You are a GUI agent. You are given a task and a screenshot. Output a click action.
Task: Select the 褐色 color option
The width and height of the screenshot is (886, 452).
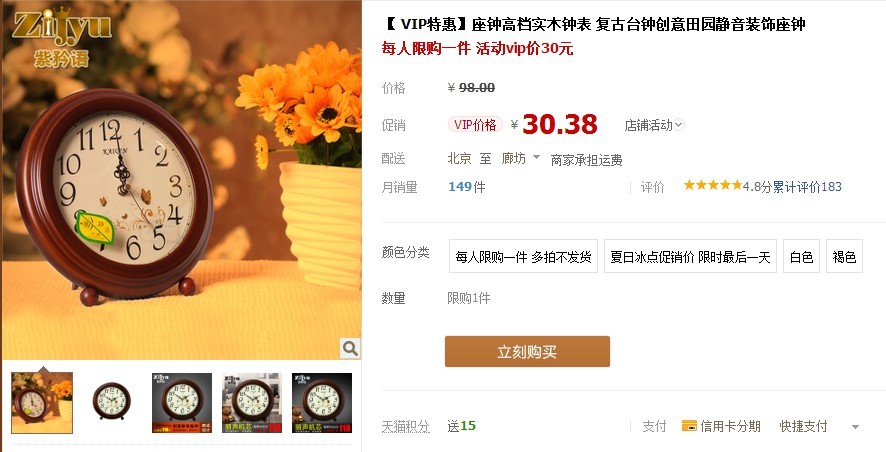coord(844,257)
